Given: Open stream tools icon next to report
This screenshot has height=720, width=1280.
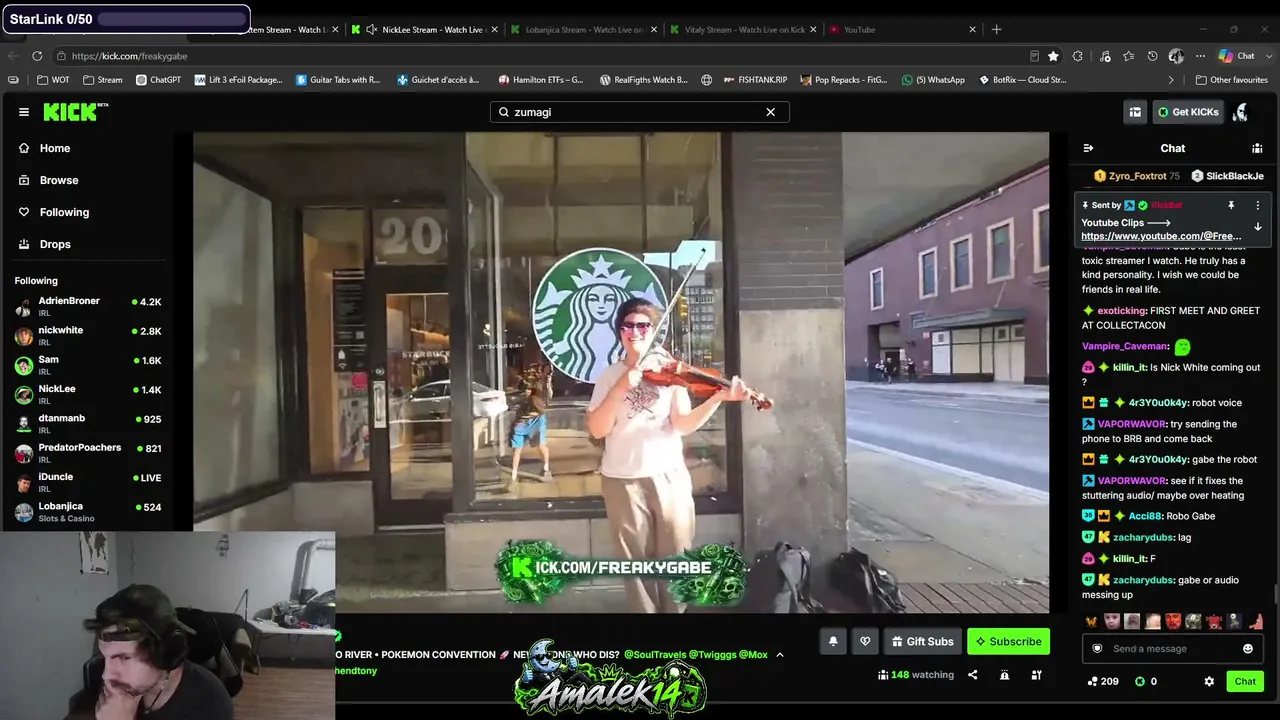Looking at the screenshot, I should 1036,675.
